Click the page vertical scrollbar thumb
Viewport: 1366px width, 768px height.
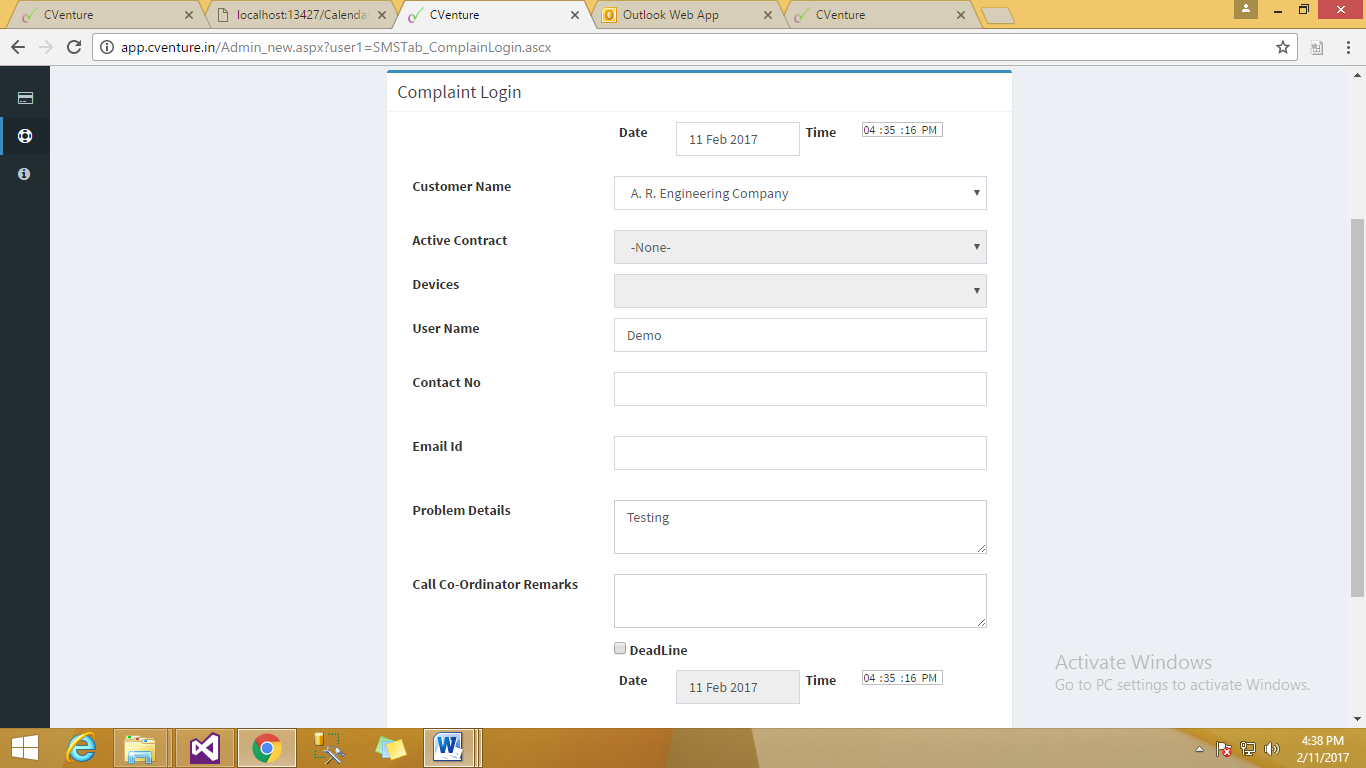pyautogui.click(x=1357, y=407)
